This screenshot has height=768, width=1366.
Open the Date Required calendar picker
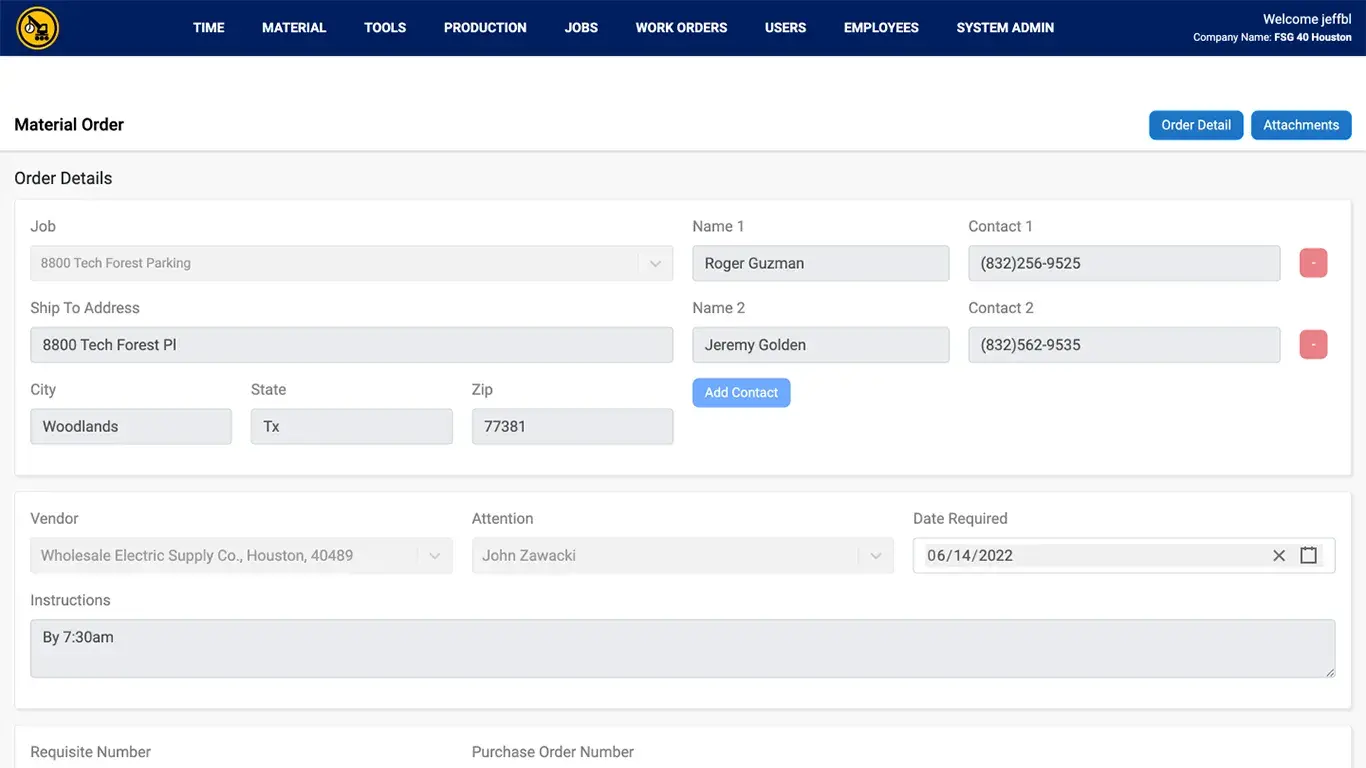point(1308,556)
